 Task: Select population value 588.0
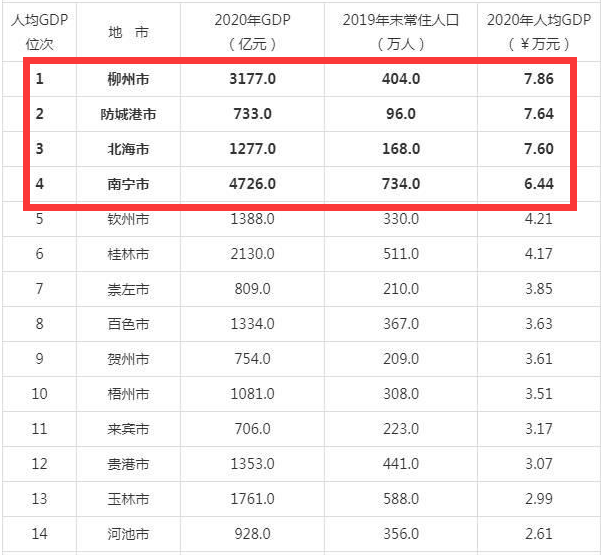coord(401,499)
